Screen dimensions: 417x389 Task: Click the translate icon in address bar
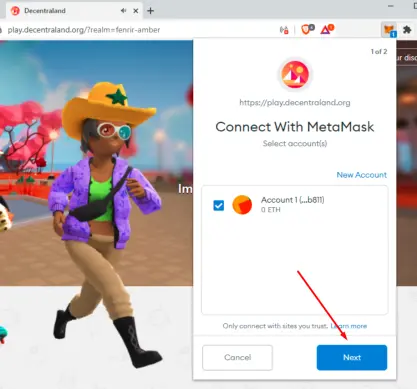point(284,30)
